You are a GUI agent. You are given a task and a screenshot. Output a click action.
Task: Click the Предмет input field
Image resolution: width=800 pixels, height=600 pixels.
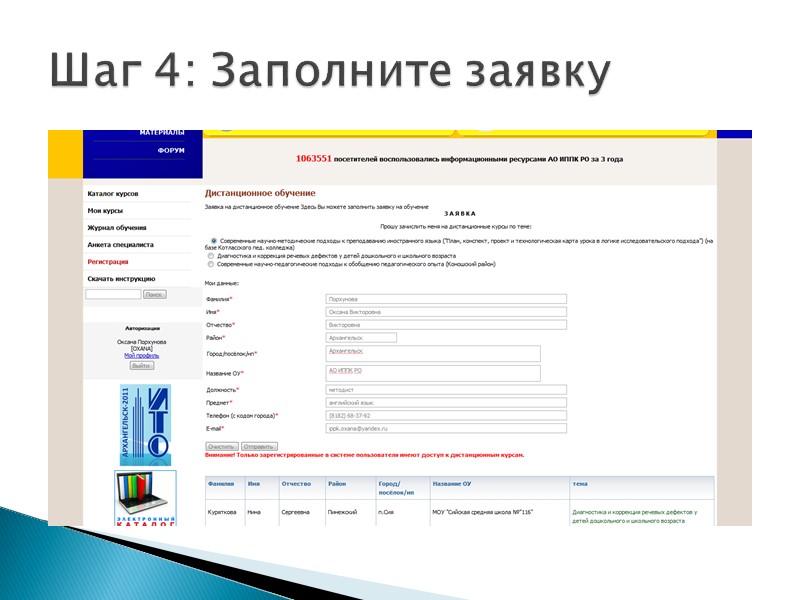coord(446,403)
